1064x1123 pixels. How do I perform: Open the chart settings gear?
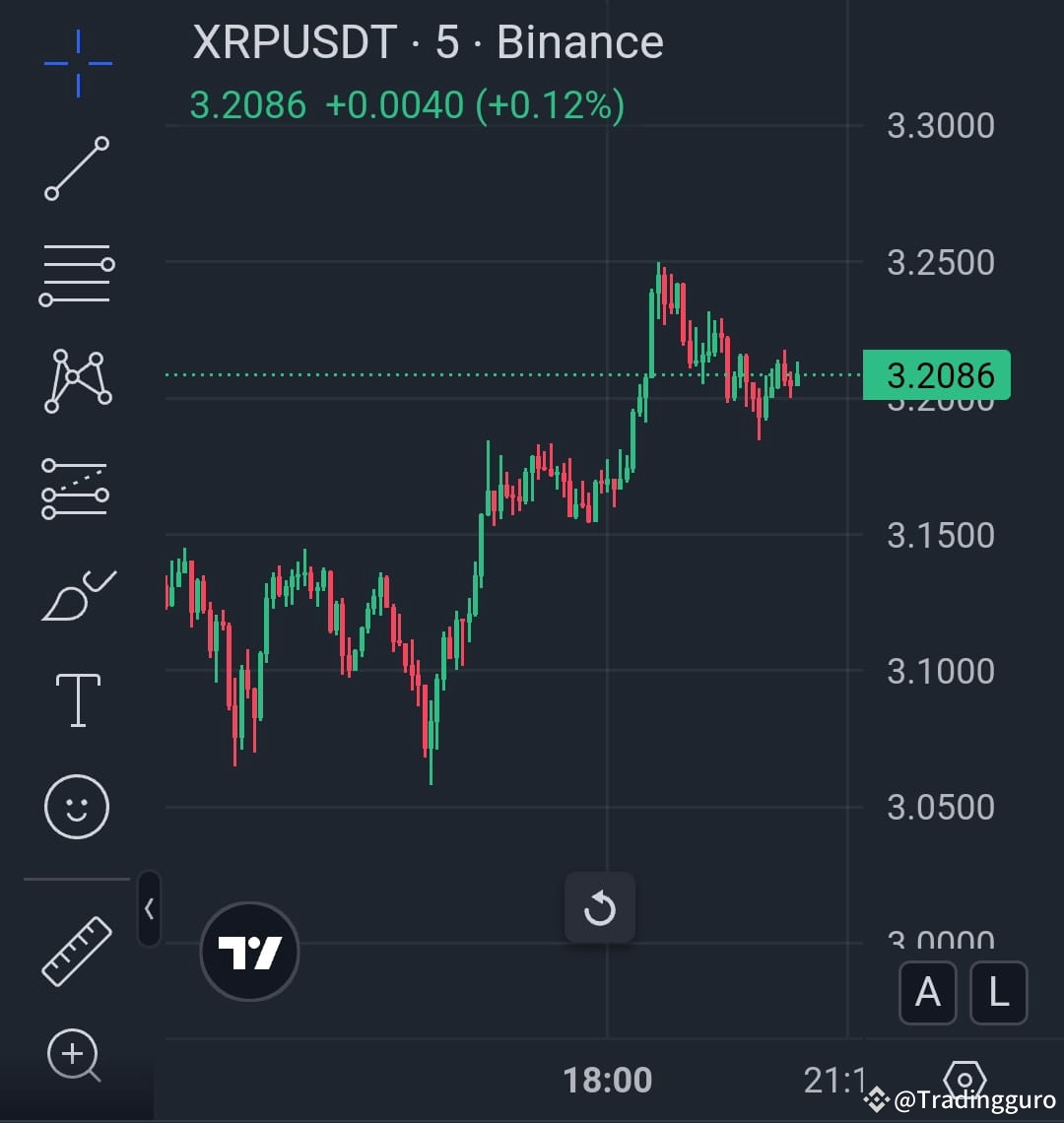pyautogui.click(x=965, y=1079)
